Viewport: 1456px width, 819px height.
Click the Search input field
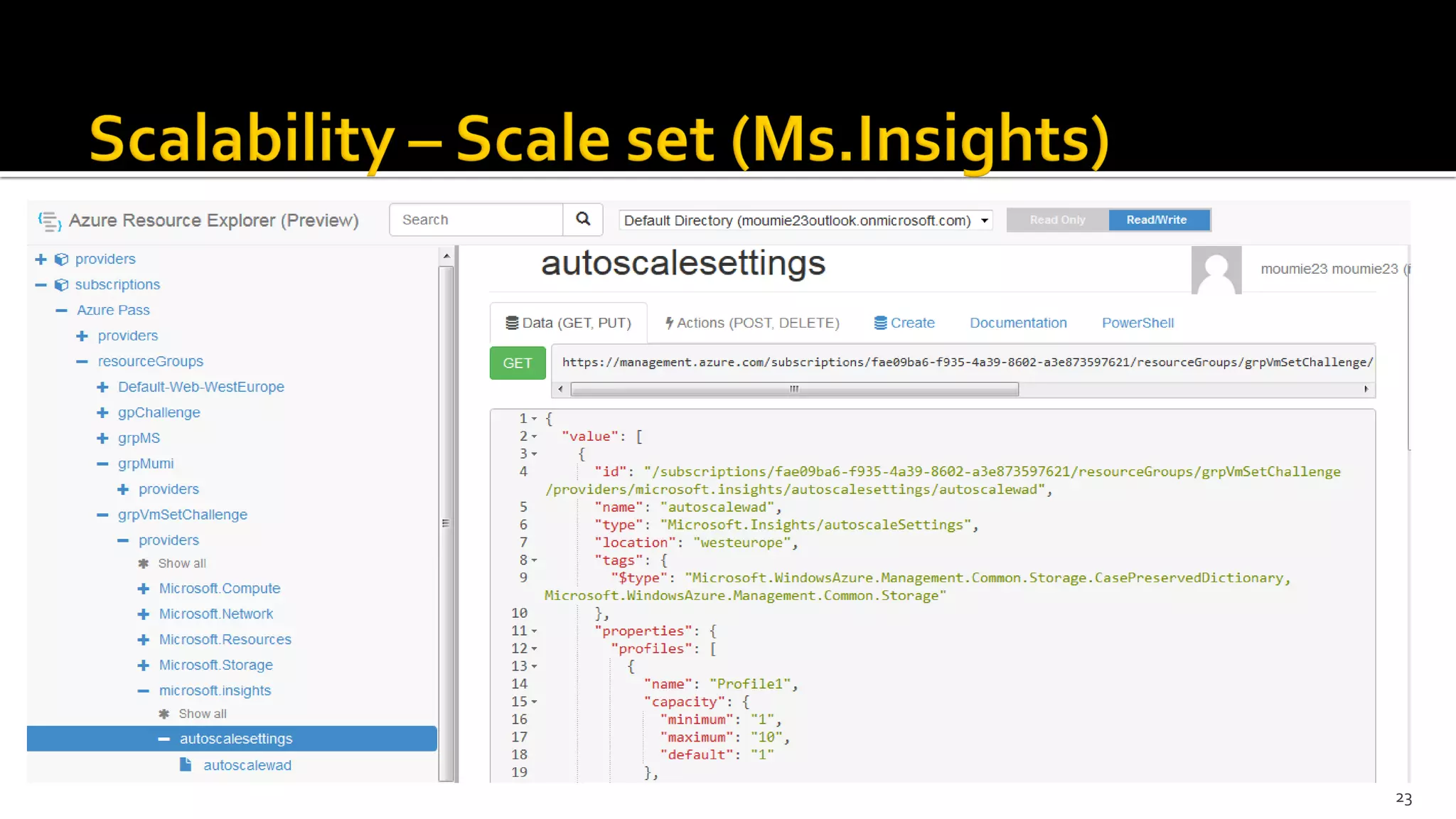pos(476,220)
